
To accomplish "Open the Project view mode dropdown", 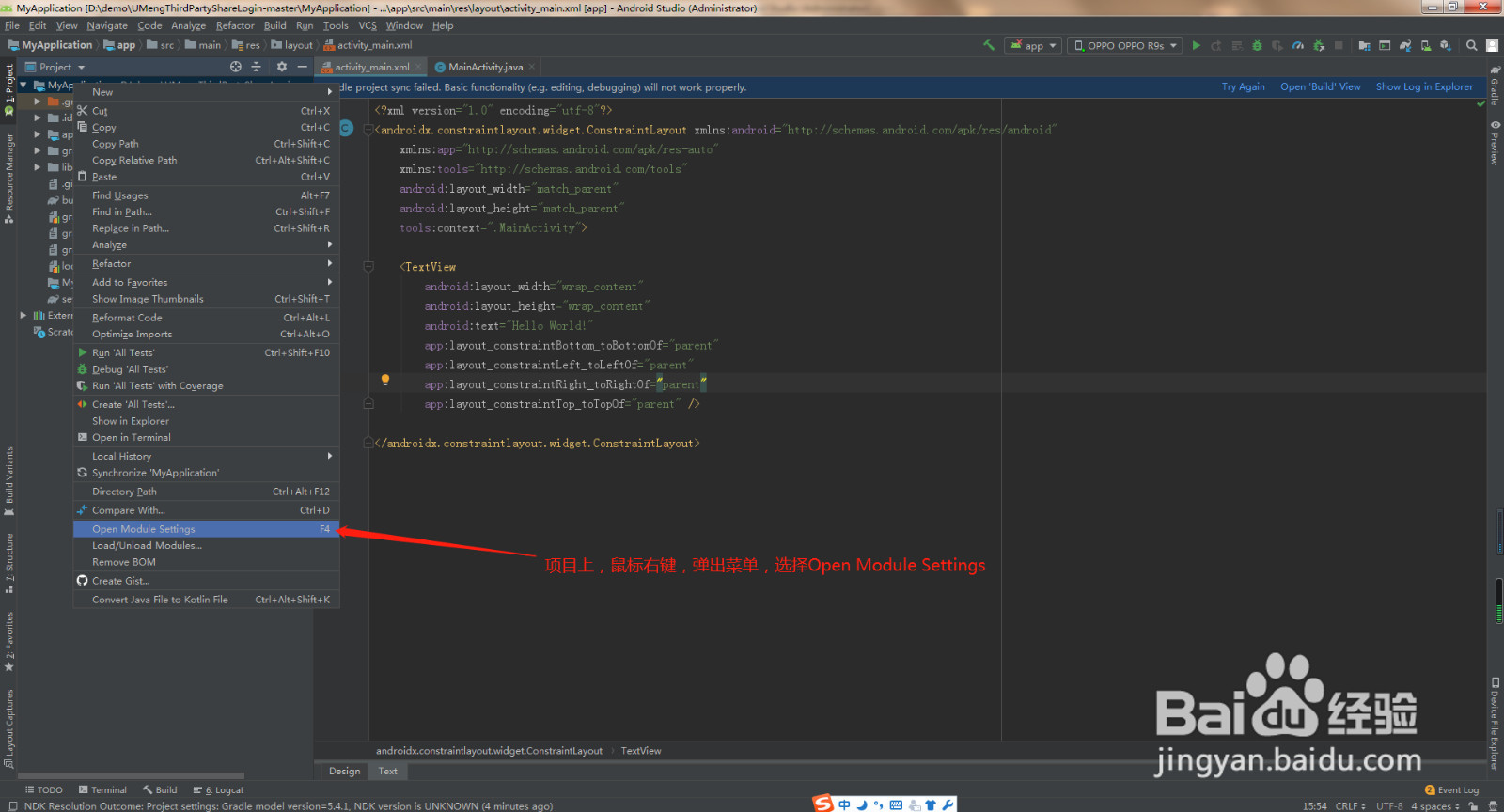I will tap(55, 67).
